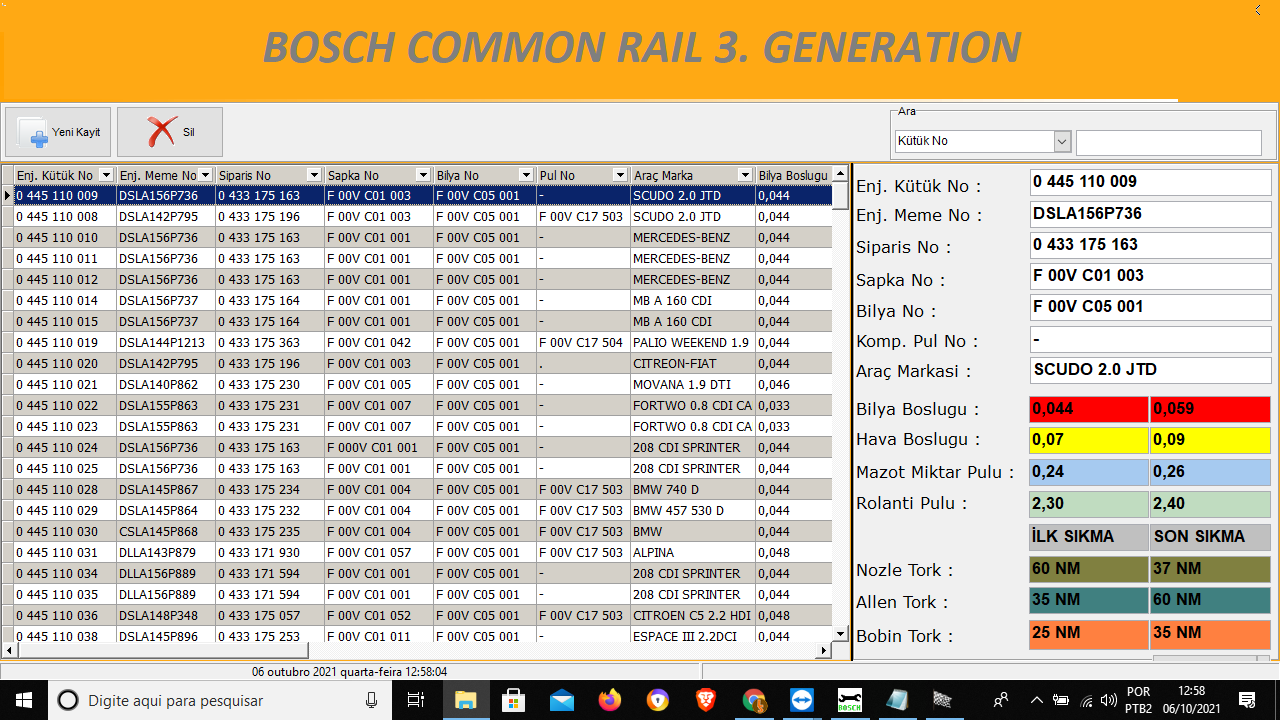Open the Bosch tool app from the taskbar

point(849,700)
